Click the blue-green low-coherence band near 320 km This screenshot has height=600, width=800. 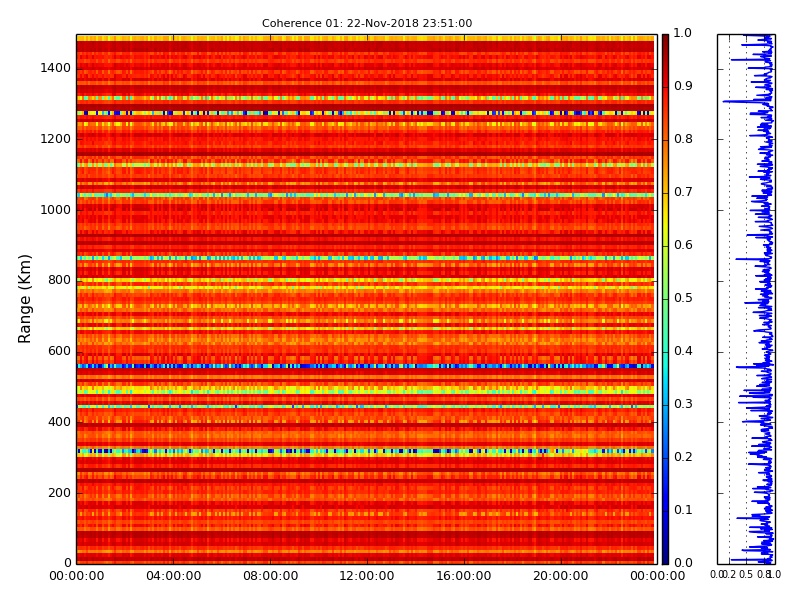point(365,451)
